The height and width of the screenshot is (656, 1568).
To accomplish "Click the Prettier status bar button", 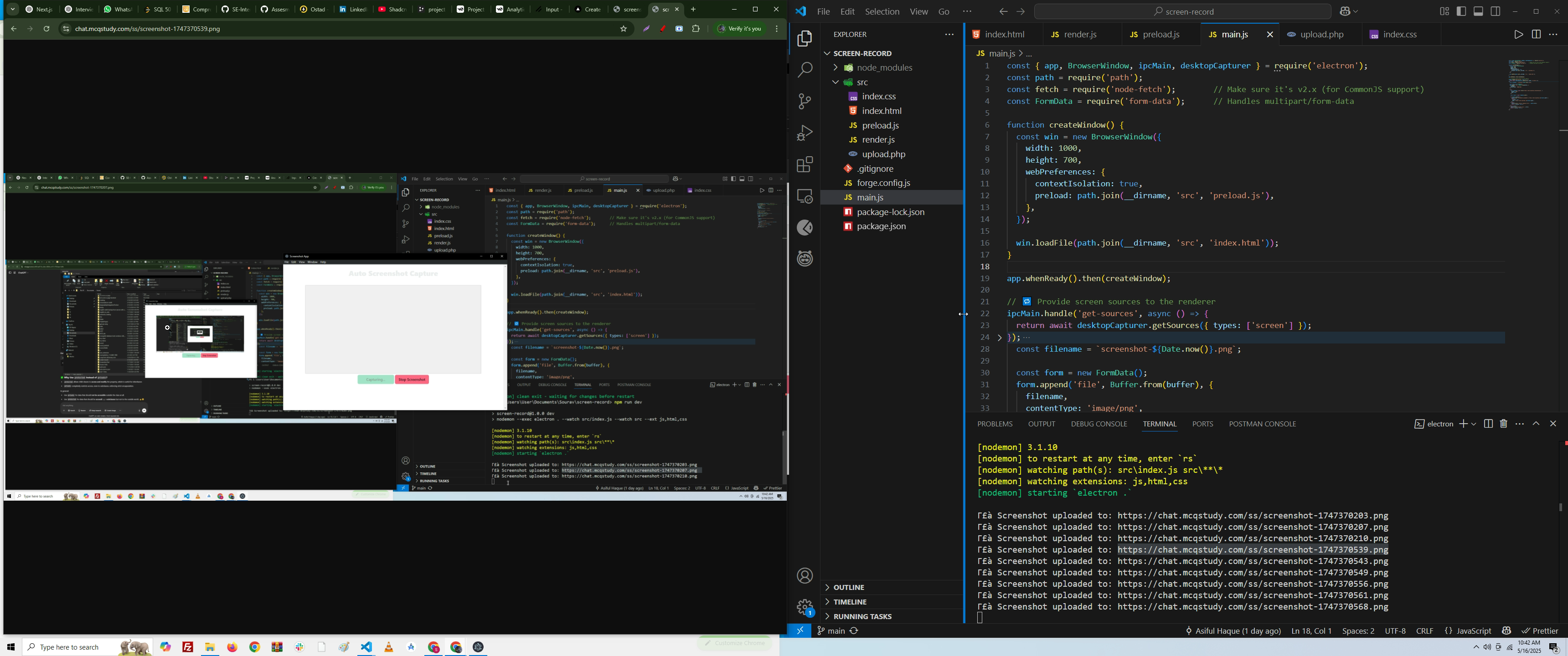I will [x=1541, y=631].
